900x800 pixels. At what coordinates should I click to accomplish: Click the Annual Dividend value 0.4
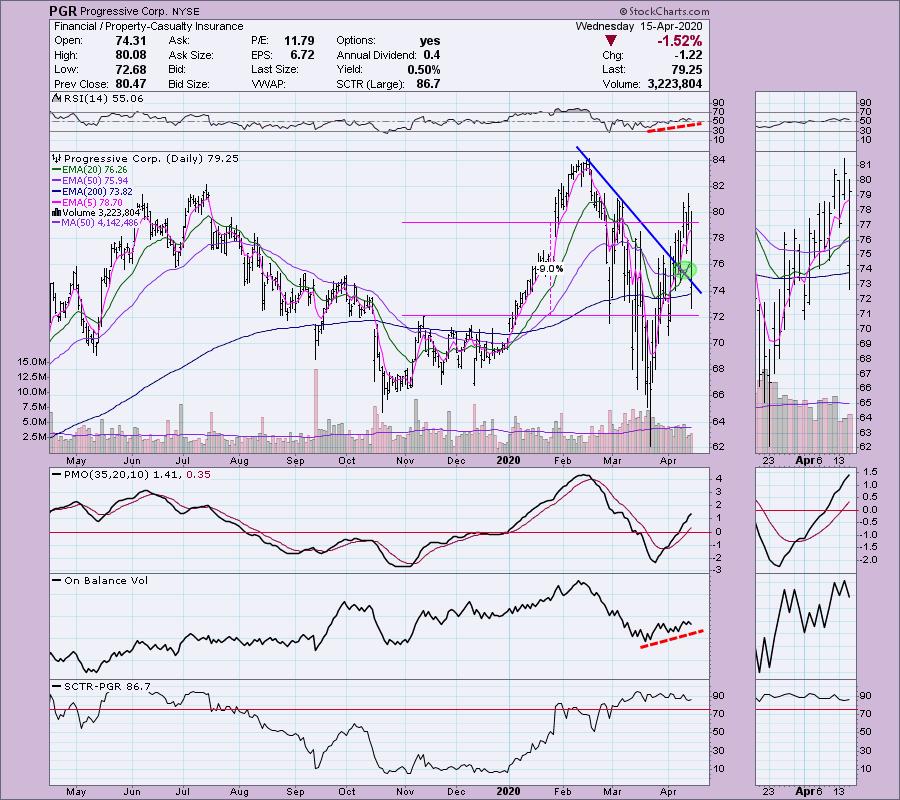click(432, 55)
